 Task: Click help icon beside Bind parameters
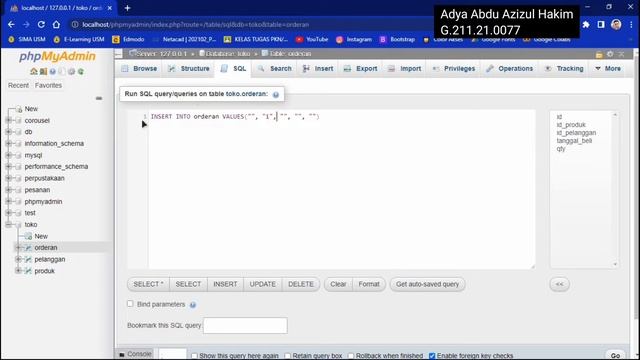[193, 305]
